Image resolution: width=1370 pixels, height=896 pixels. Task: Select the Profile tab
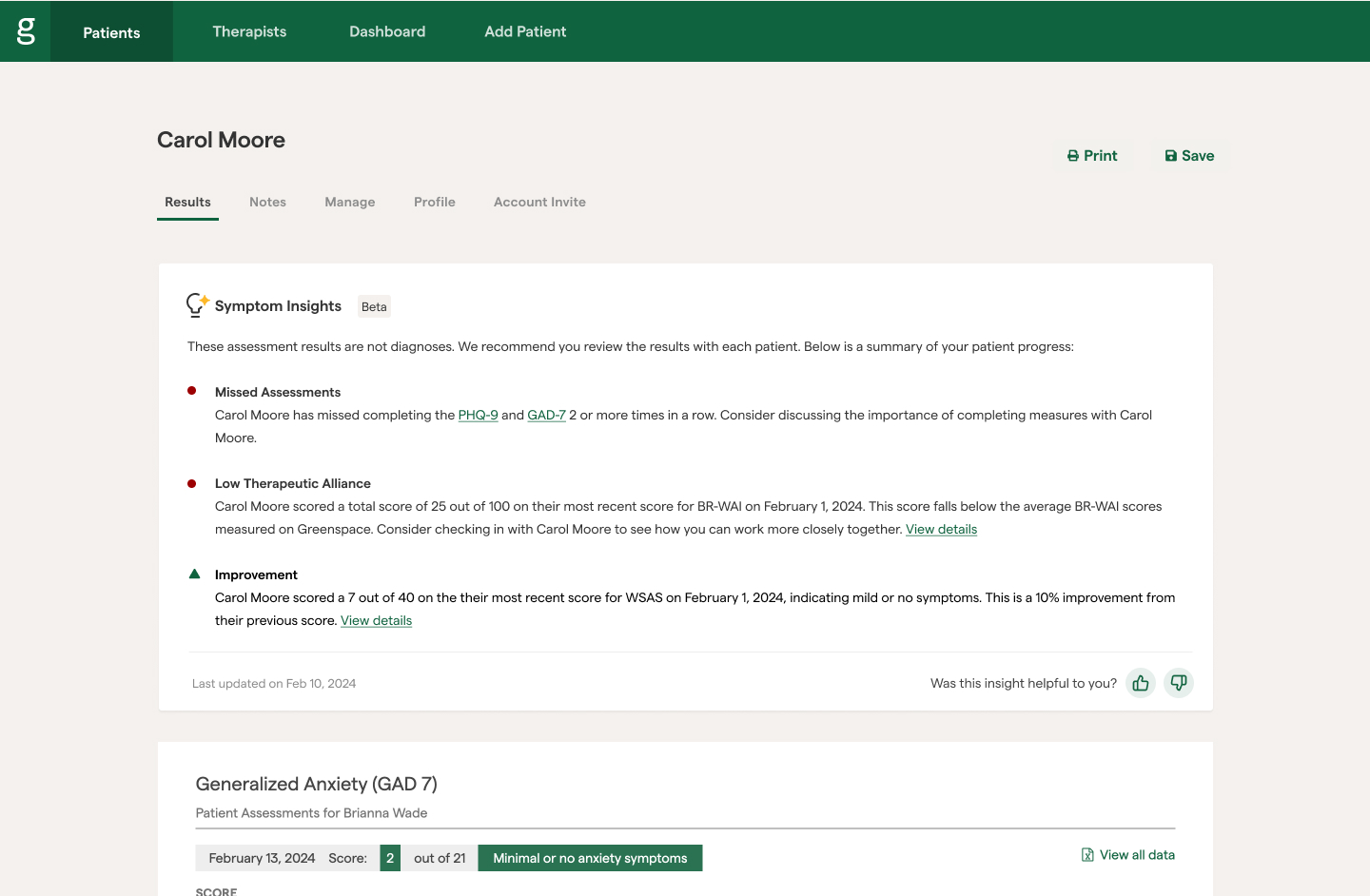[x=434, y=202]
